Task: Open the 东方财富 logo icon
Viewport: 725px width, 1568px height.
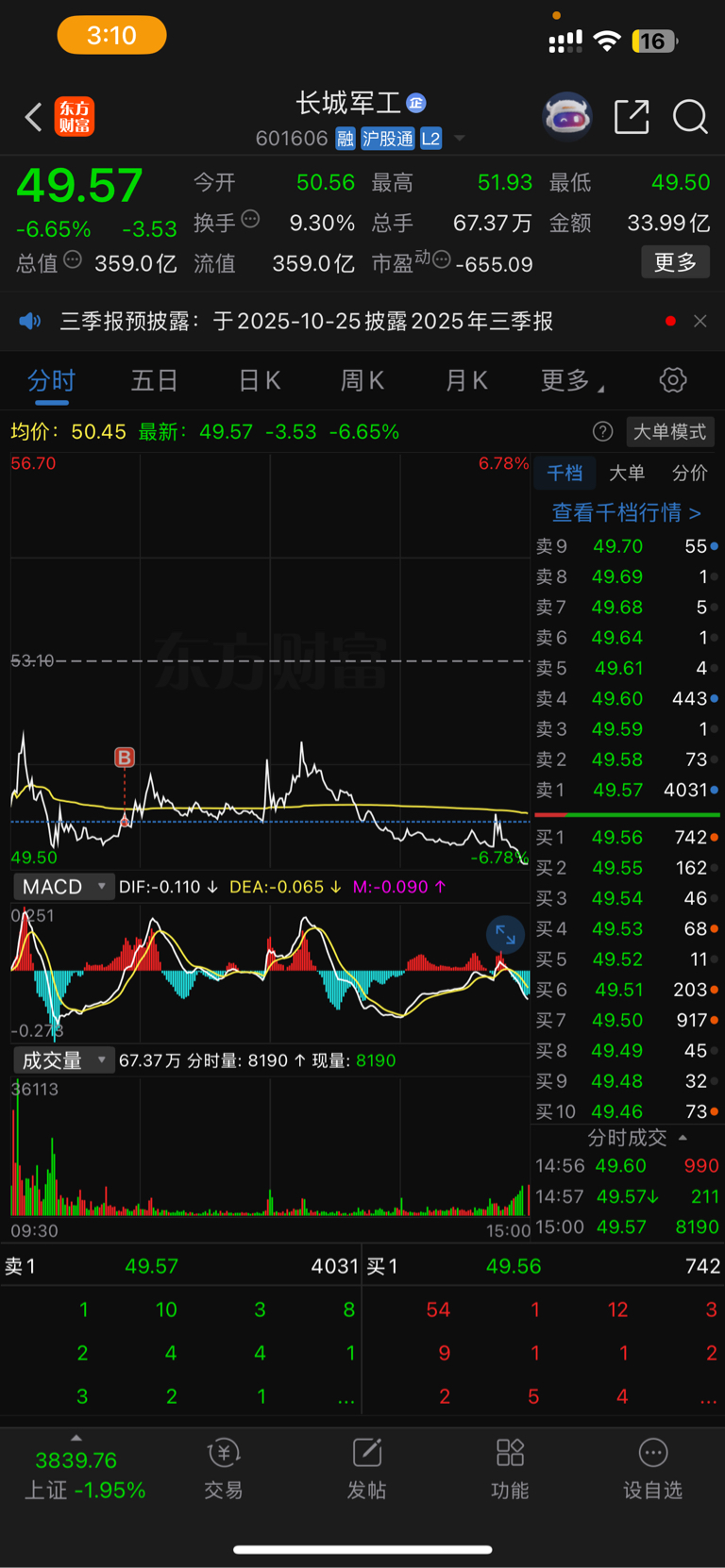Action: pos(75,117)
